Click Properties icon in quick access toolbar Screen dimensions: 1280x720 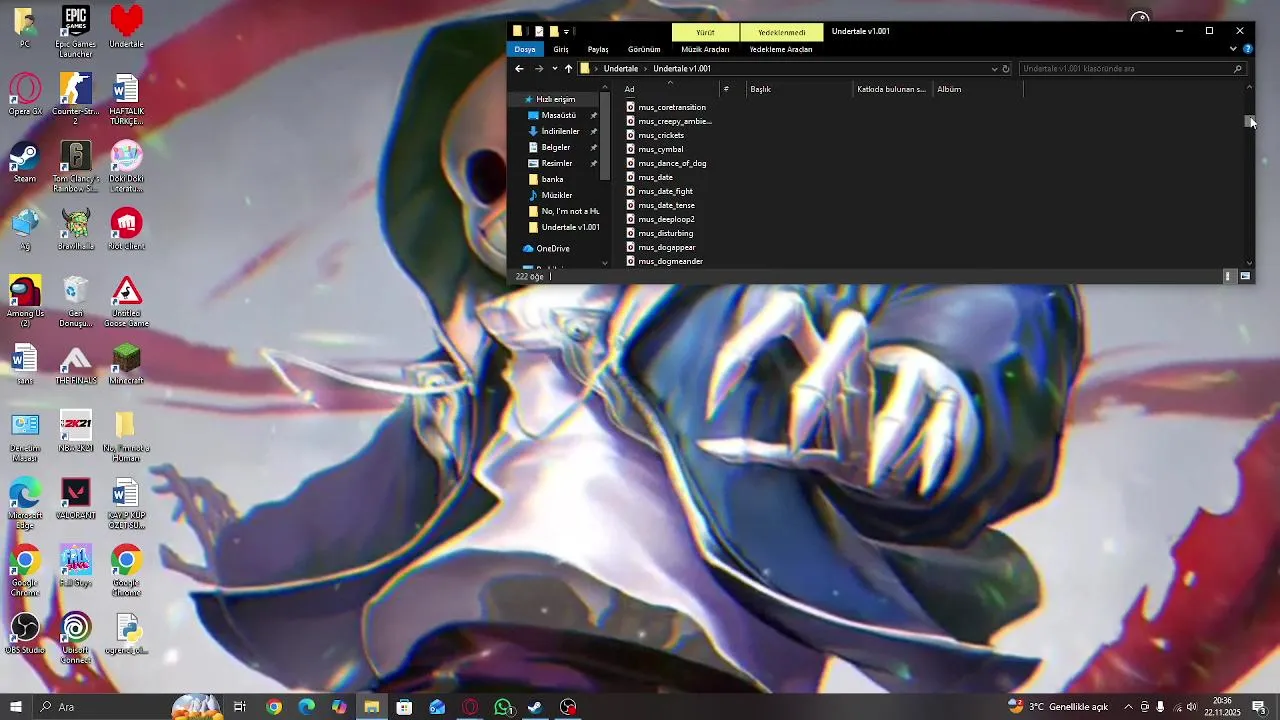tap(539, 31)
